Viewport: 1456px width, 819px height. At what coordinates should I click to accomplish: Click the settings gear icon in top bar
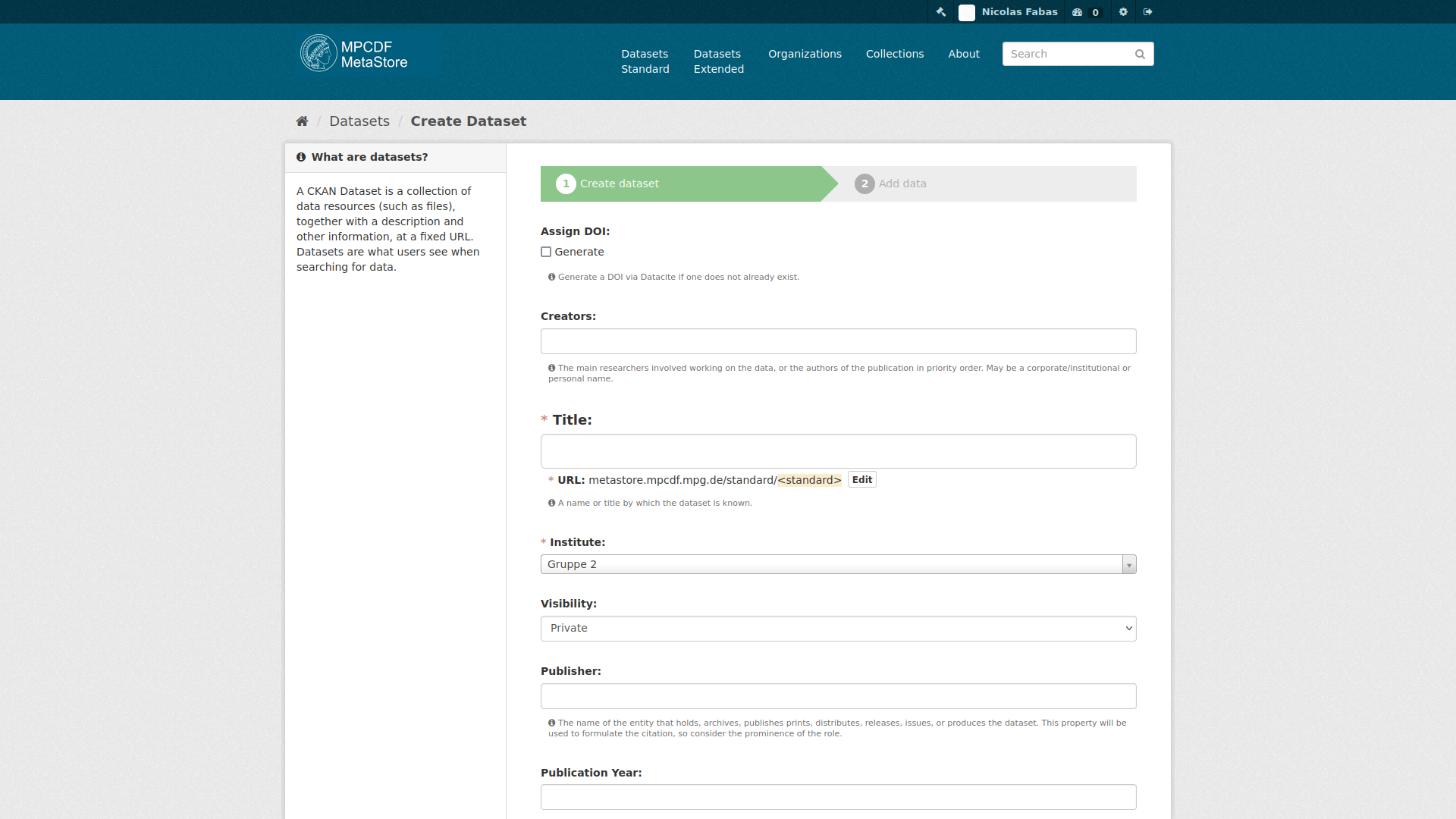[1123, 11]
